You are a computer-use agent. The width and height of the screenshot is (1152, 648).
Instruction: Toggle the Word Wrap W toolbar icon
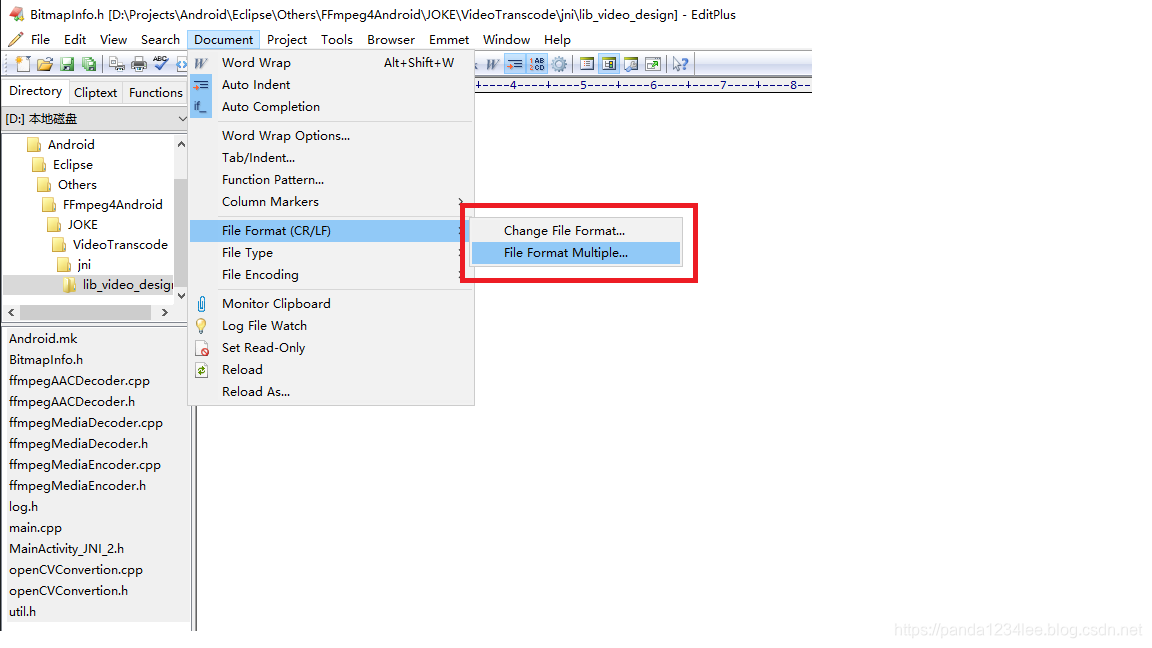point(492,64)
